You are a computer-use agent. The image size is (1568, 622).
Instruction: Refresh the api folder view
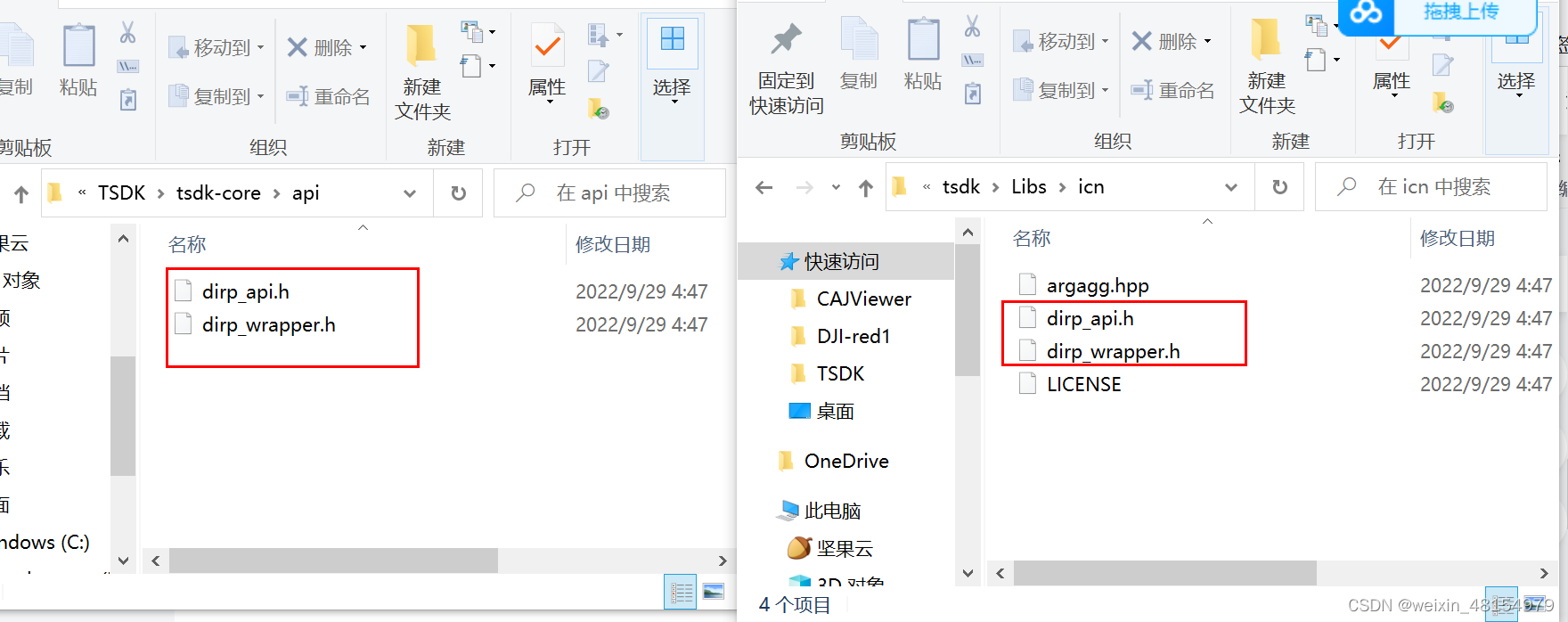pyautogui.click(x=459, y=192)
